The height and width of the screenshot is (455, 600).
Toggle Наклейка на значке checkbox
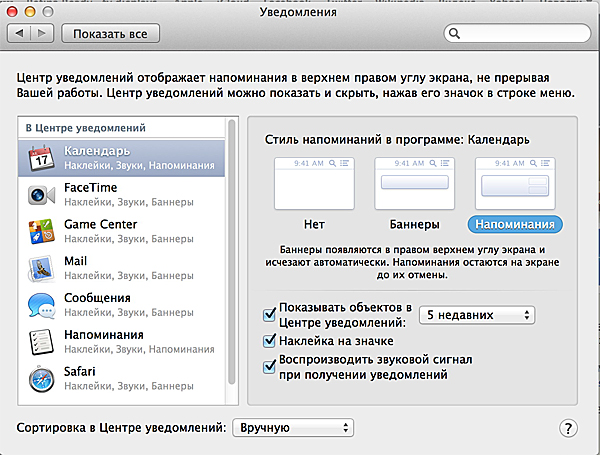pos(269,342)
